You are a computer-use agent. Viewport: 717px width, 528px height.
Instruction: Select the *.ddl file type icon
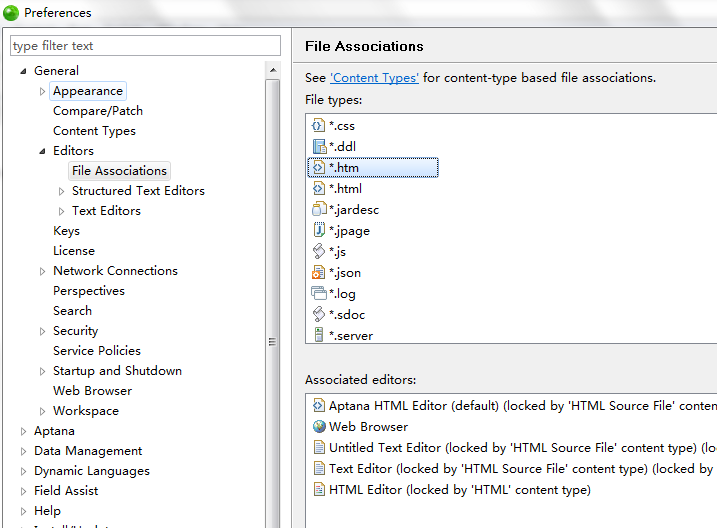coord(319,147)
